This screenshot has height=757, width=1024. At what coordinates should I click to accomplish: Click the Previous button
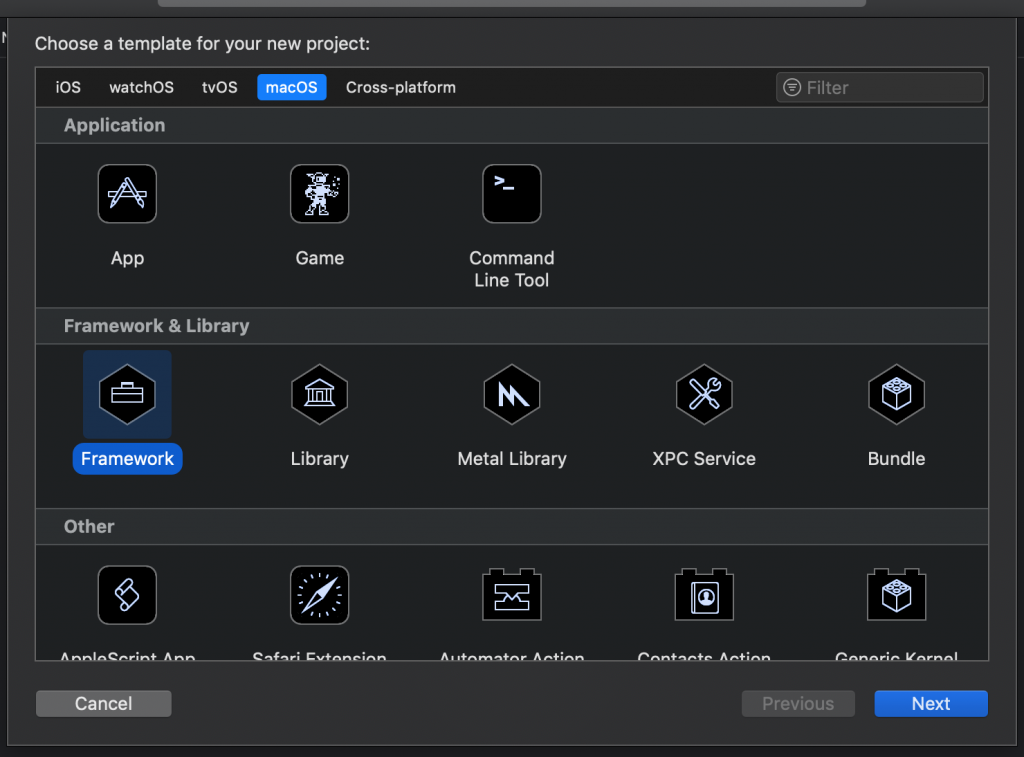click(798, 703)
